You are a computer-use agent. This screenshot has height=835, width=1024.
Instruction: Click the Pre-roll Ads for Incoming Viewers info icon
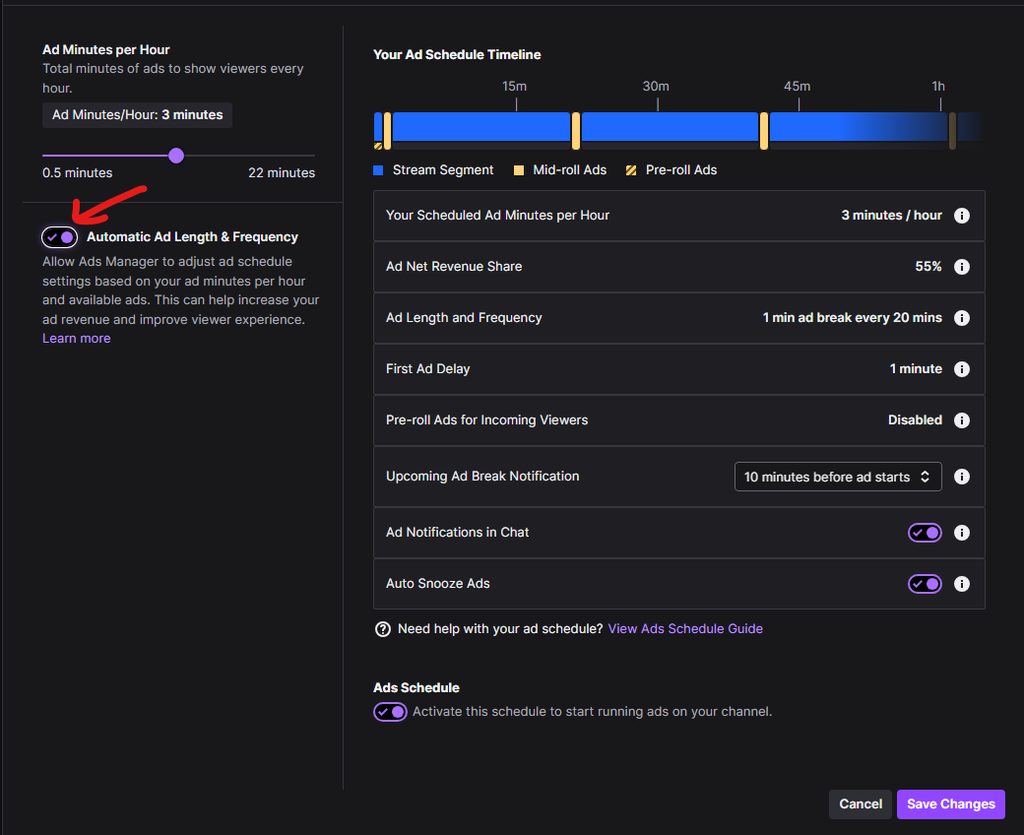pyautogui.click(x=962, y=420)
